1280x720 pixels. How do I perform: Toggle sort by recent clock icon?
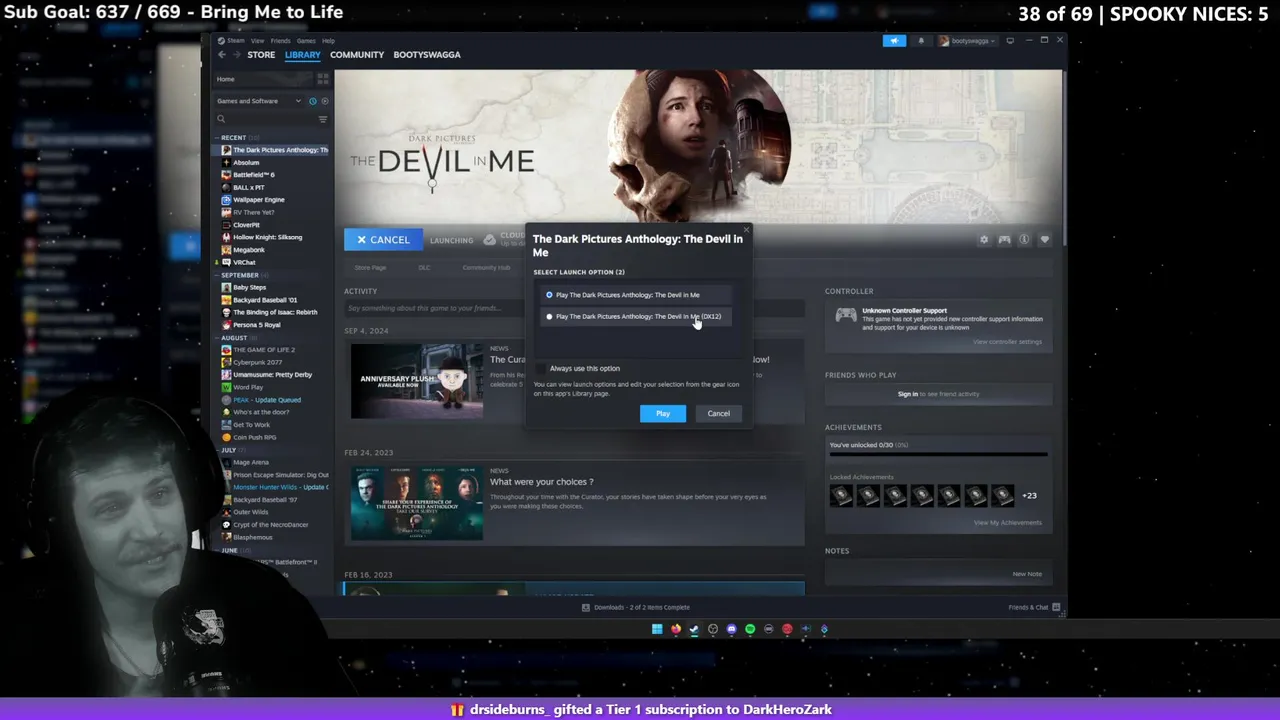point(312,101)
